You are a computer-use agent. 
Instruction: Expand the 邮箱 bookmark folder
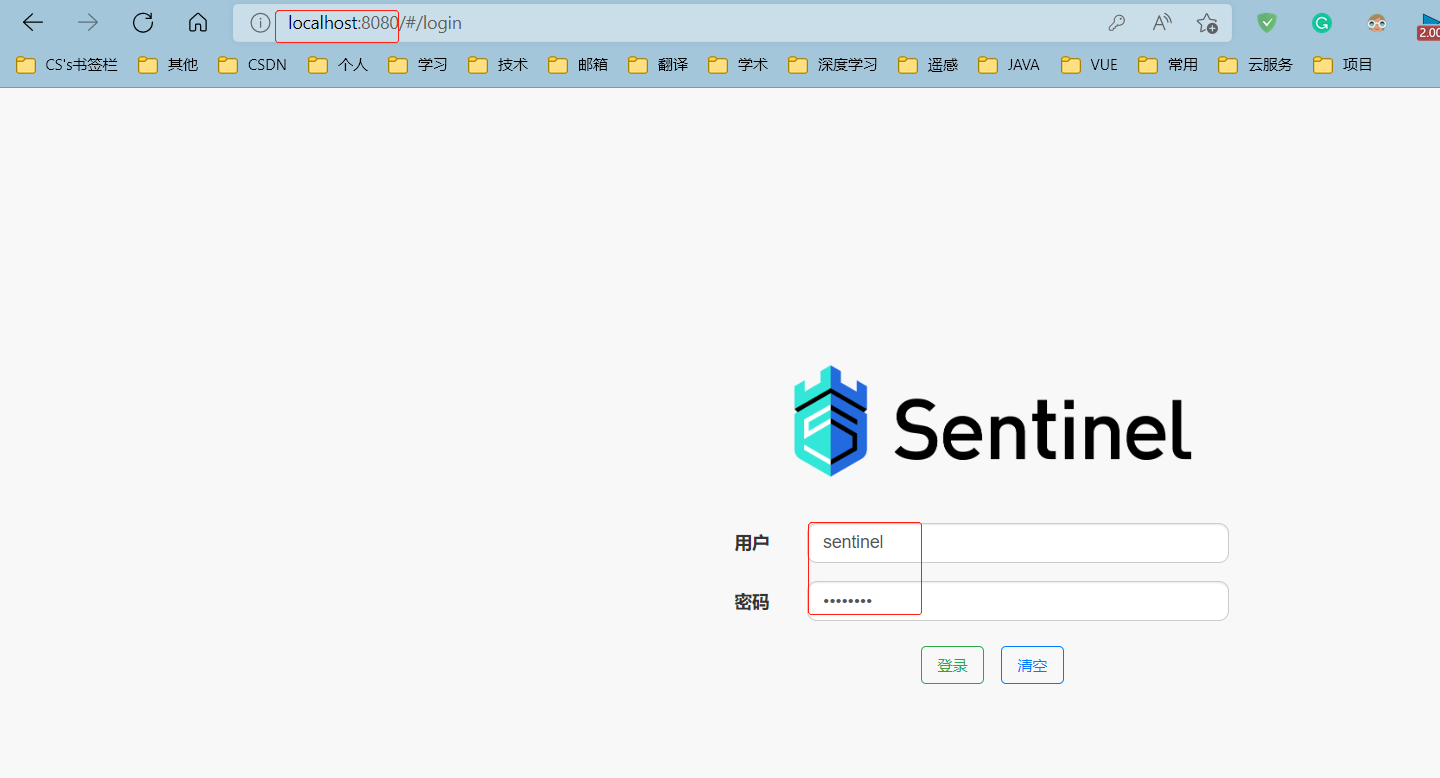578,65
